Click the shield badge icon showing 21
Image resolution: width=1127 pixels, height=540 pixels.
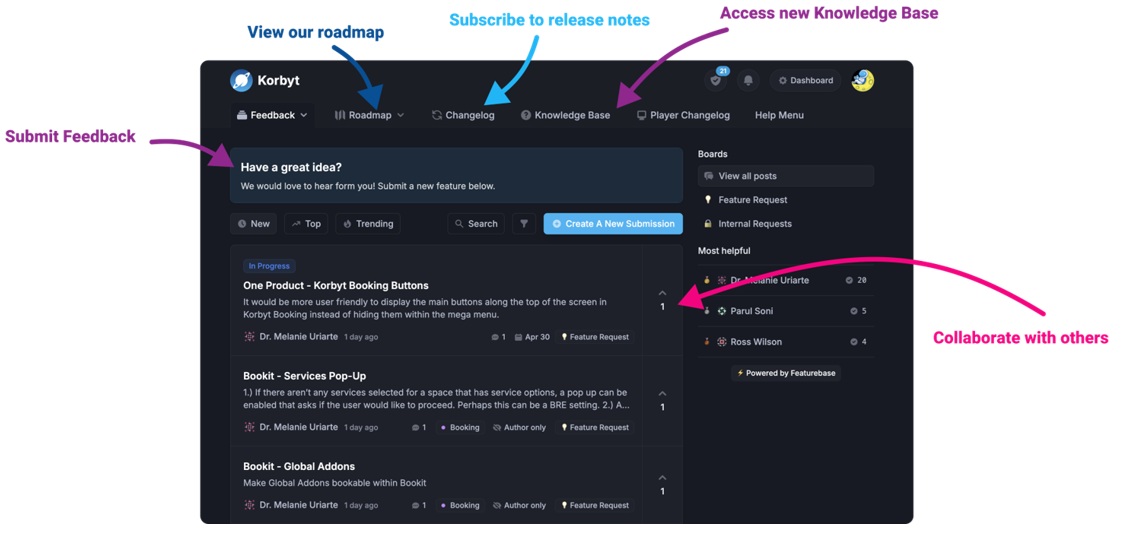[715, 81]
